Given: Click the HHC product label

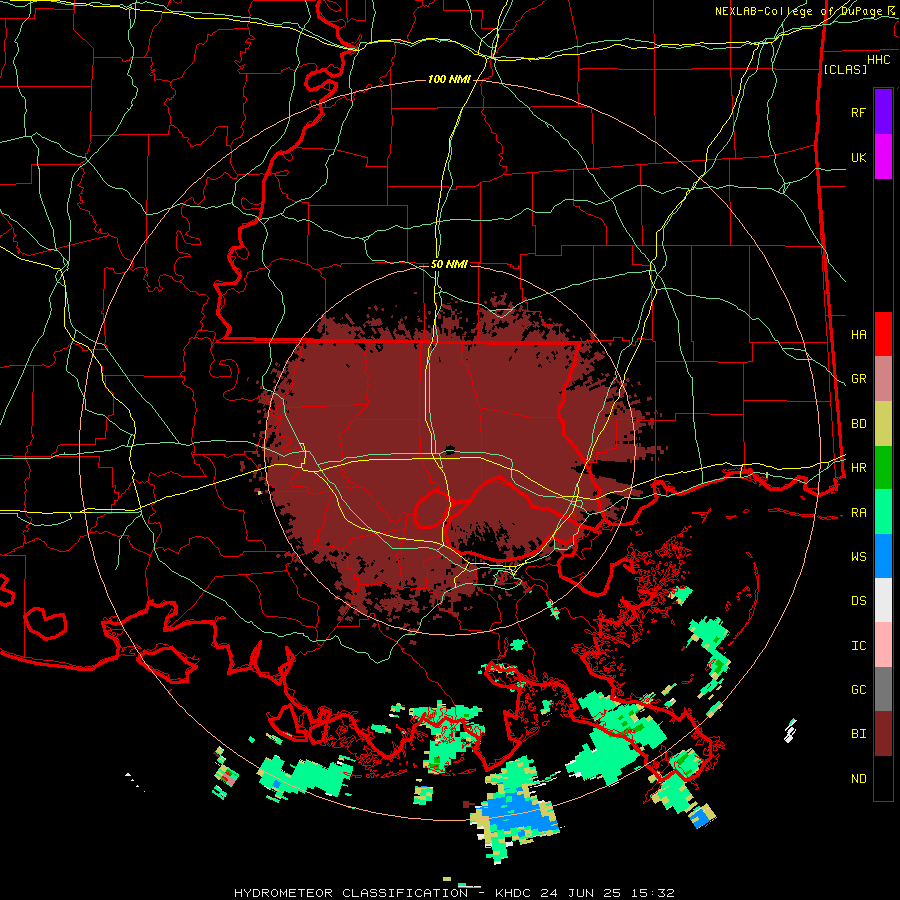Looking at the screenshot, I should [x=878, y=60].
